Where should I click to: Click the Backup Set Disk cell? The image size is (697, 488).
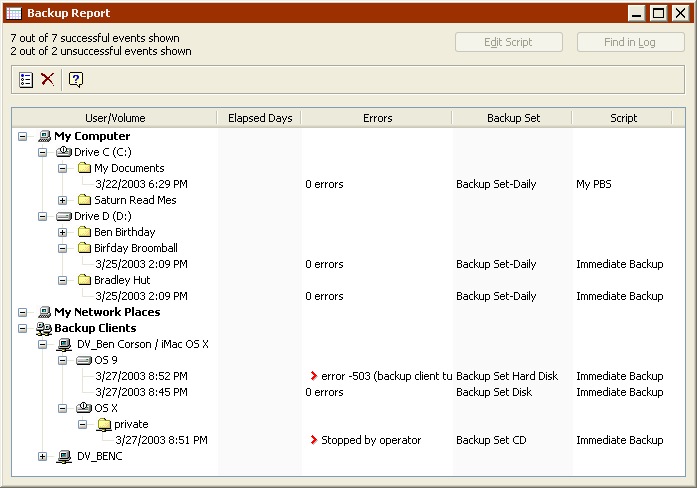tap(494, 392)
